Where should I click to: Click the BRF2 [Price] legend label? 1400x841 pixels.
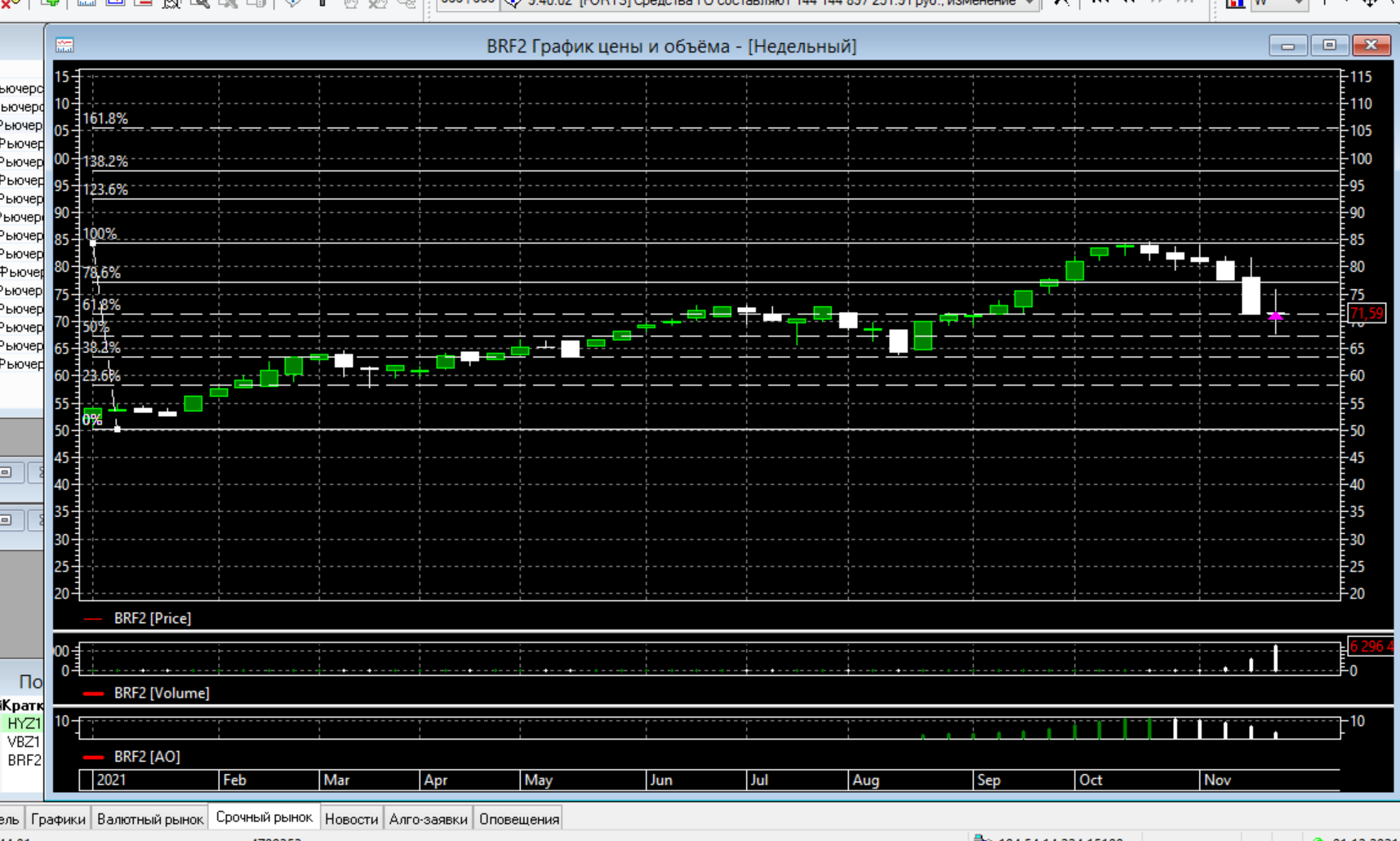153,618
